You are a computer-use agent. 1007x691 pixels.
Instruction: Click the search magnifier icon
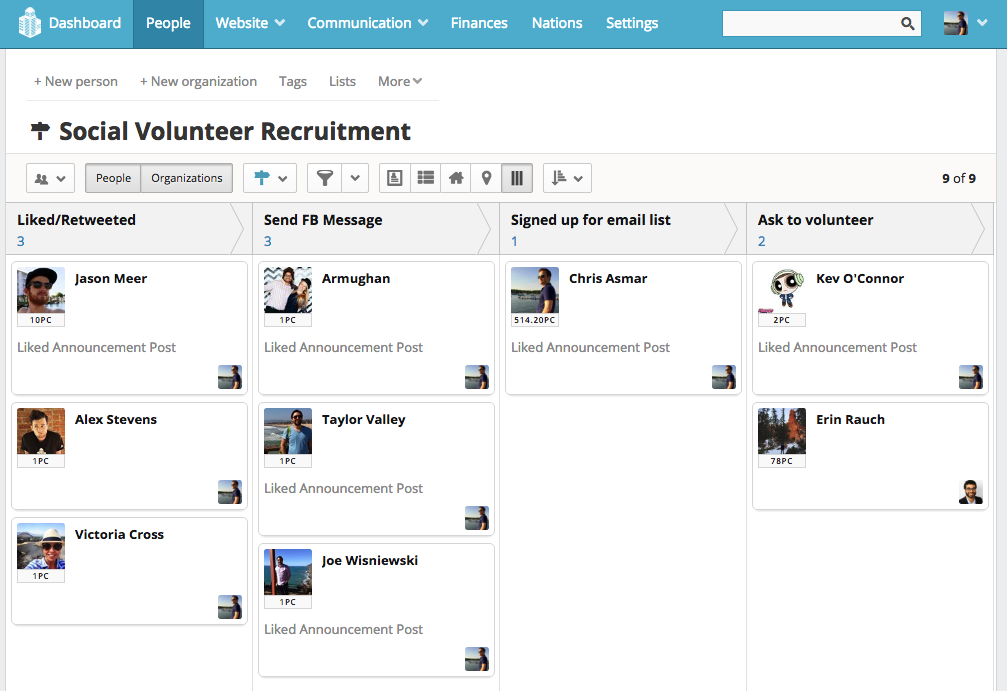coord(907,24)
